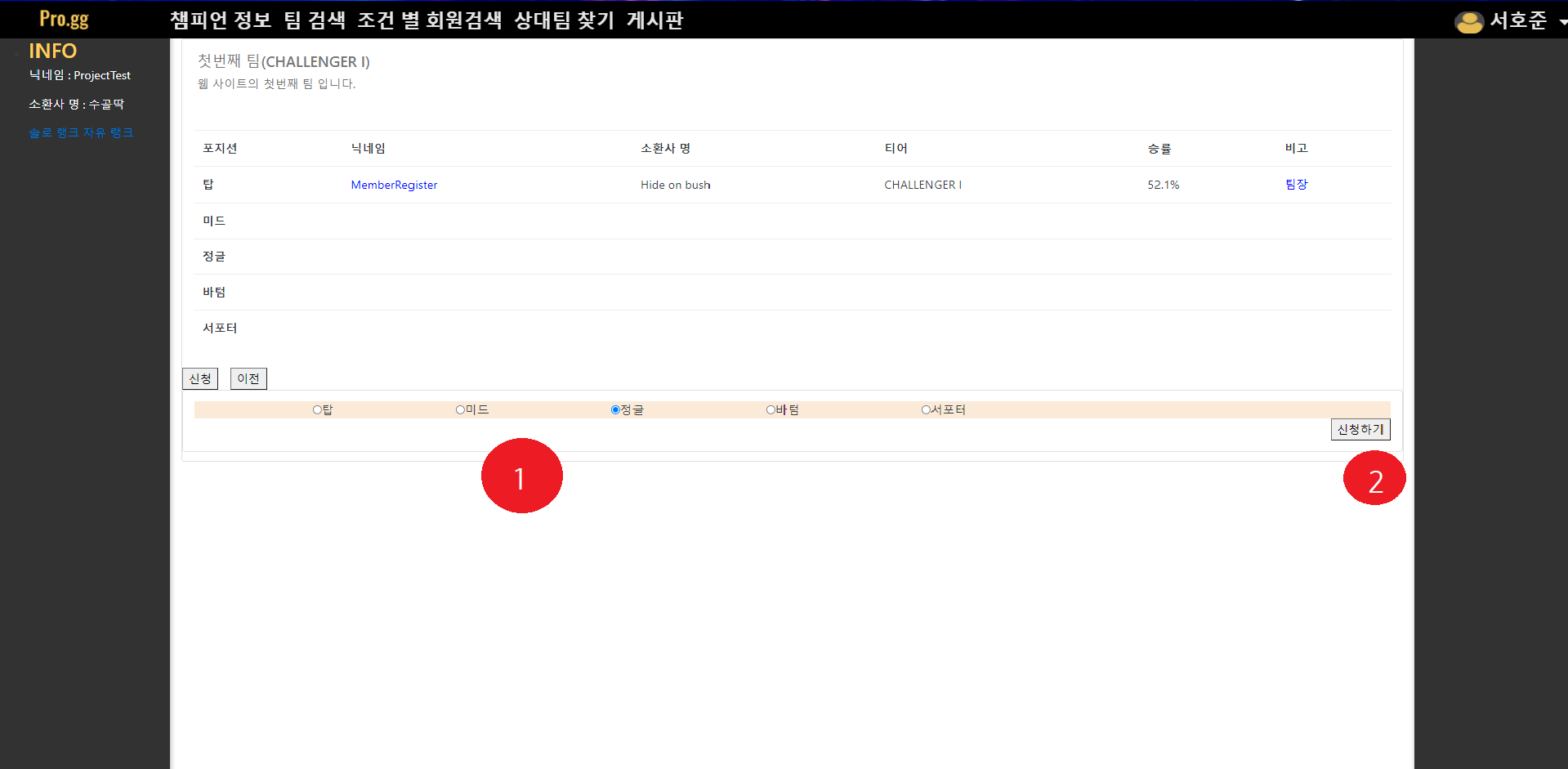Click the 팀장 link
The height and width of the screenshot is (769, 1568).
tap(1296, 185)
